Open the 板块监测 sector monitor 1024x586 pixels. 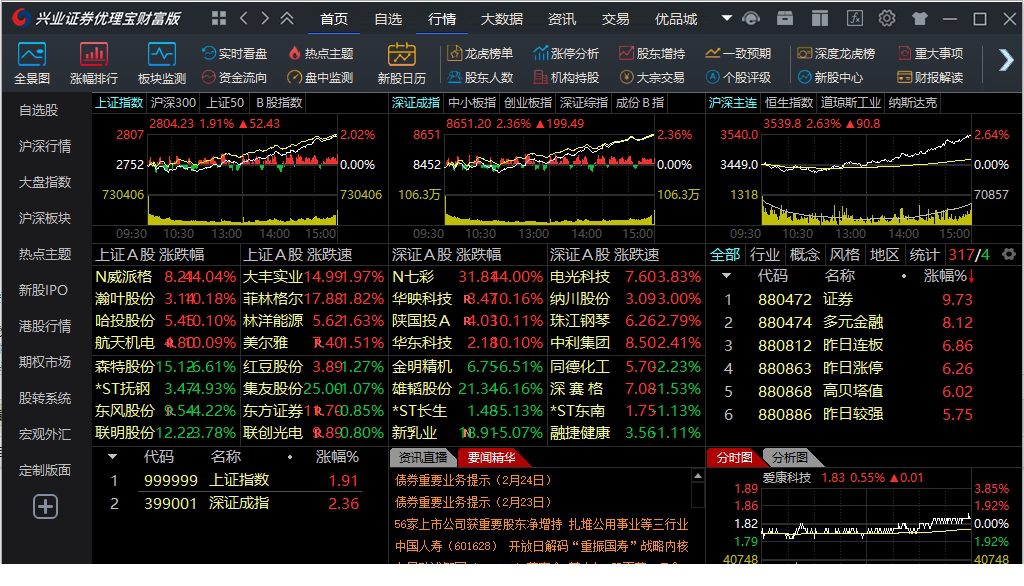coord(161,63)
